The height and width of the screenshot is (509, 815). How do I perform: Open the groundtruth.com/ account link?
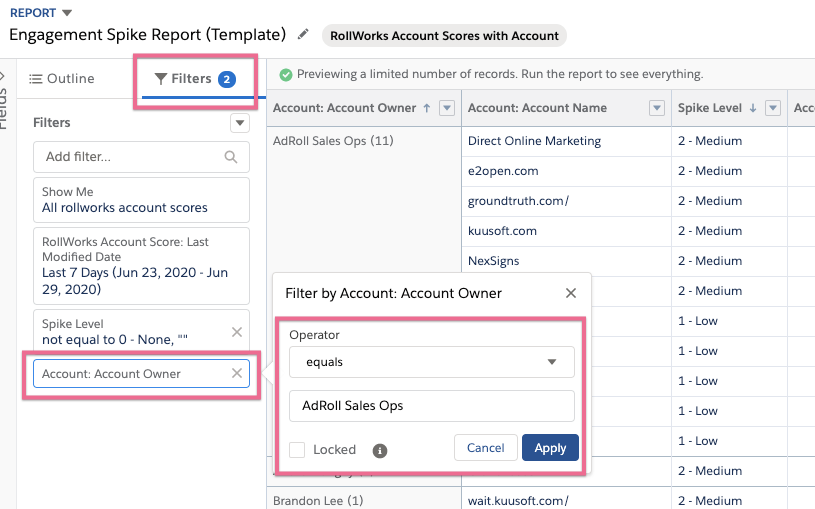click(518, 201)
